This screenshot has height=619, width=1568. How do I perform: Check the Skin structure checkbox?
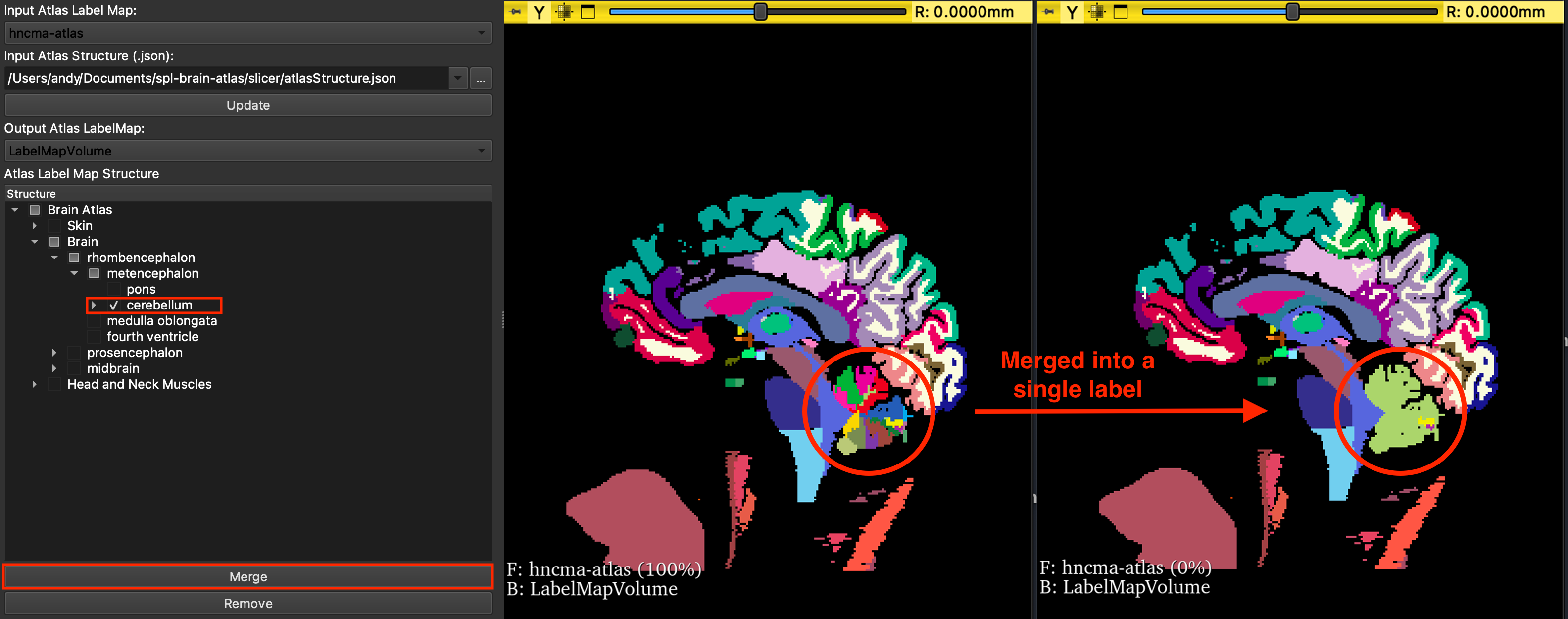tap(55, 226)
